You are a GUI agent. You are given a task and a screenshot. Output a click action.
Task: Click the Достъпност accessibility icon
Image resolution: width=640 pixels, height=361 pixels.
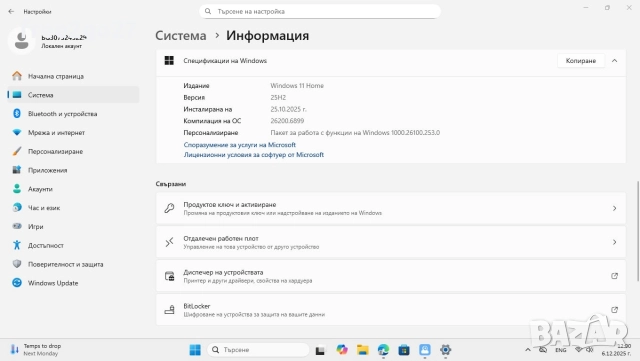click(17, 245)
